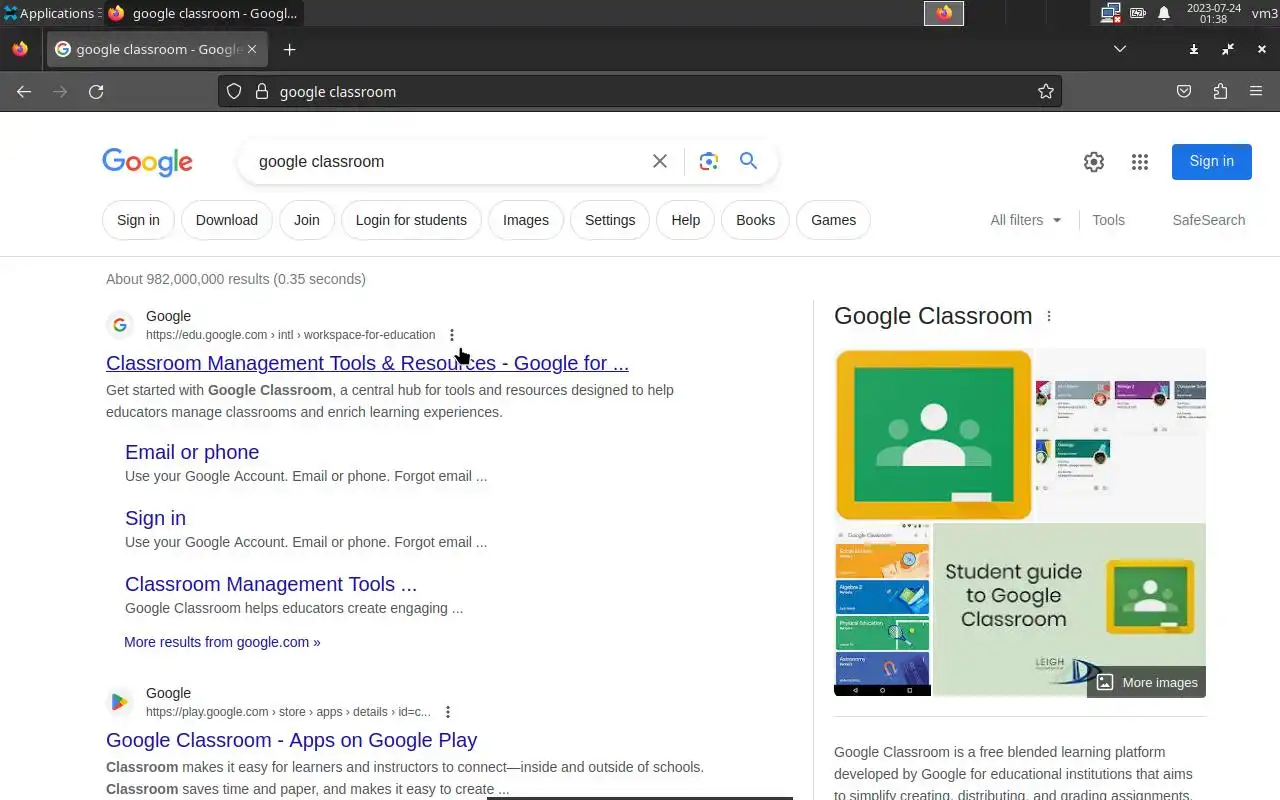
Task: Open the Firefox downloads arrow in the title bar
Action: coord(1194,49)
